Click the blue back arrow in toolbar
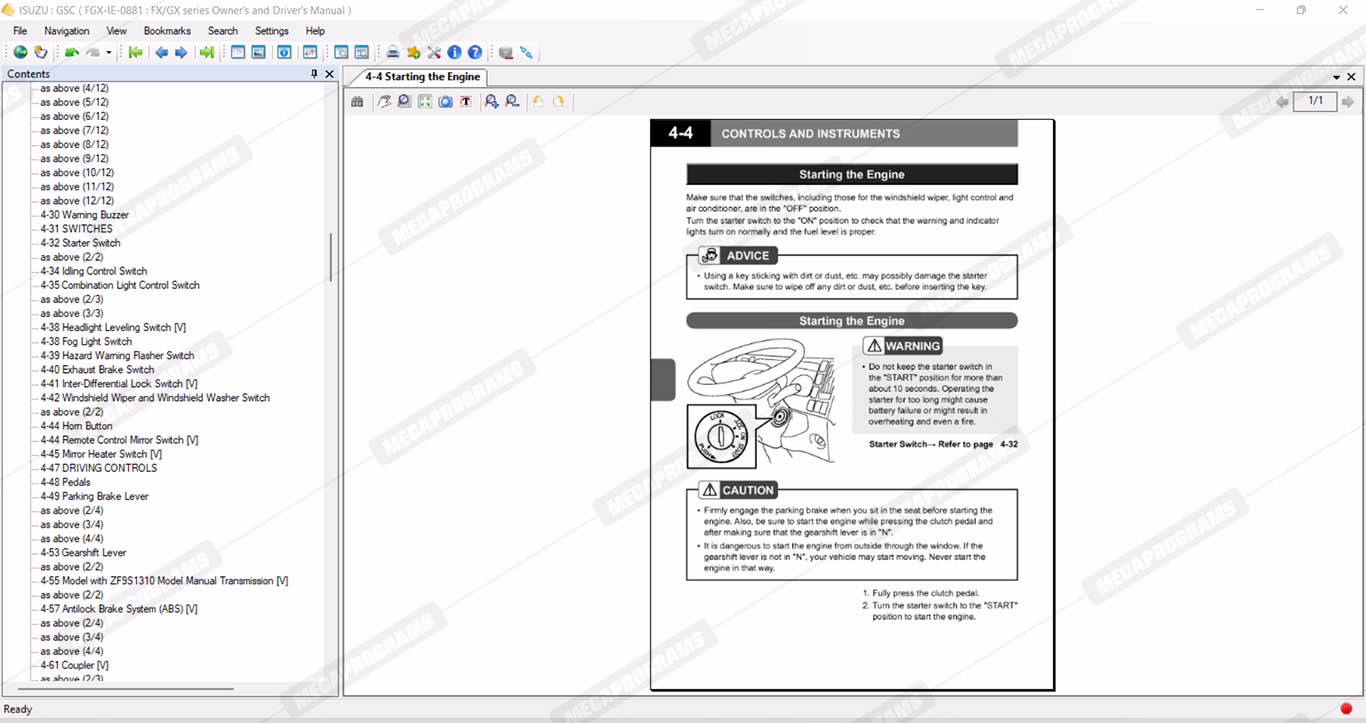Screen dimensions: 1366x723 pyautogui.click(x=161, y=53)
